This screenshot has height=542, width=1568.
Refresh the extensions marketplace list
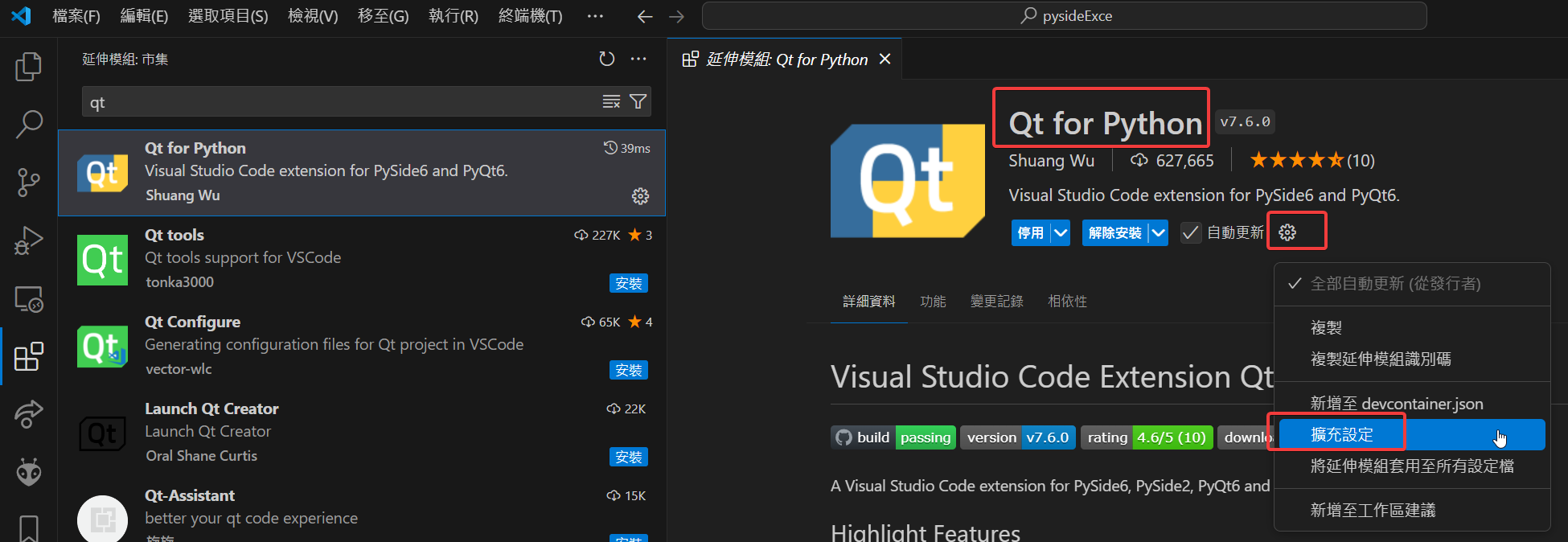click(607, 59)
